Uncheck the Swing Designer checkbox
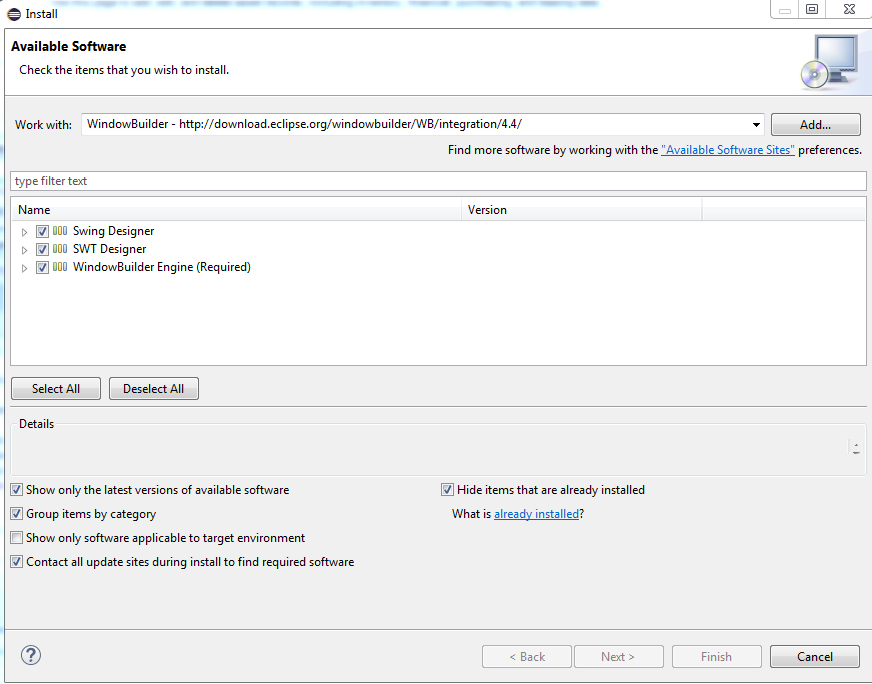Image resolution: width=872 pixels, height=684 pixels. click(42, 231)
